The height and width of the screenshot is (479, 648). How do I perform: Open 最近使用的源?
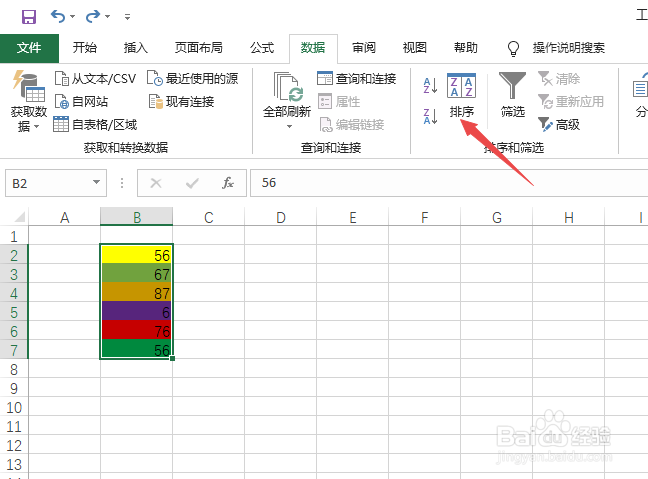point(193,79)
